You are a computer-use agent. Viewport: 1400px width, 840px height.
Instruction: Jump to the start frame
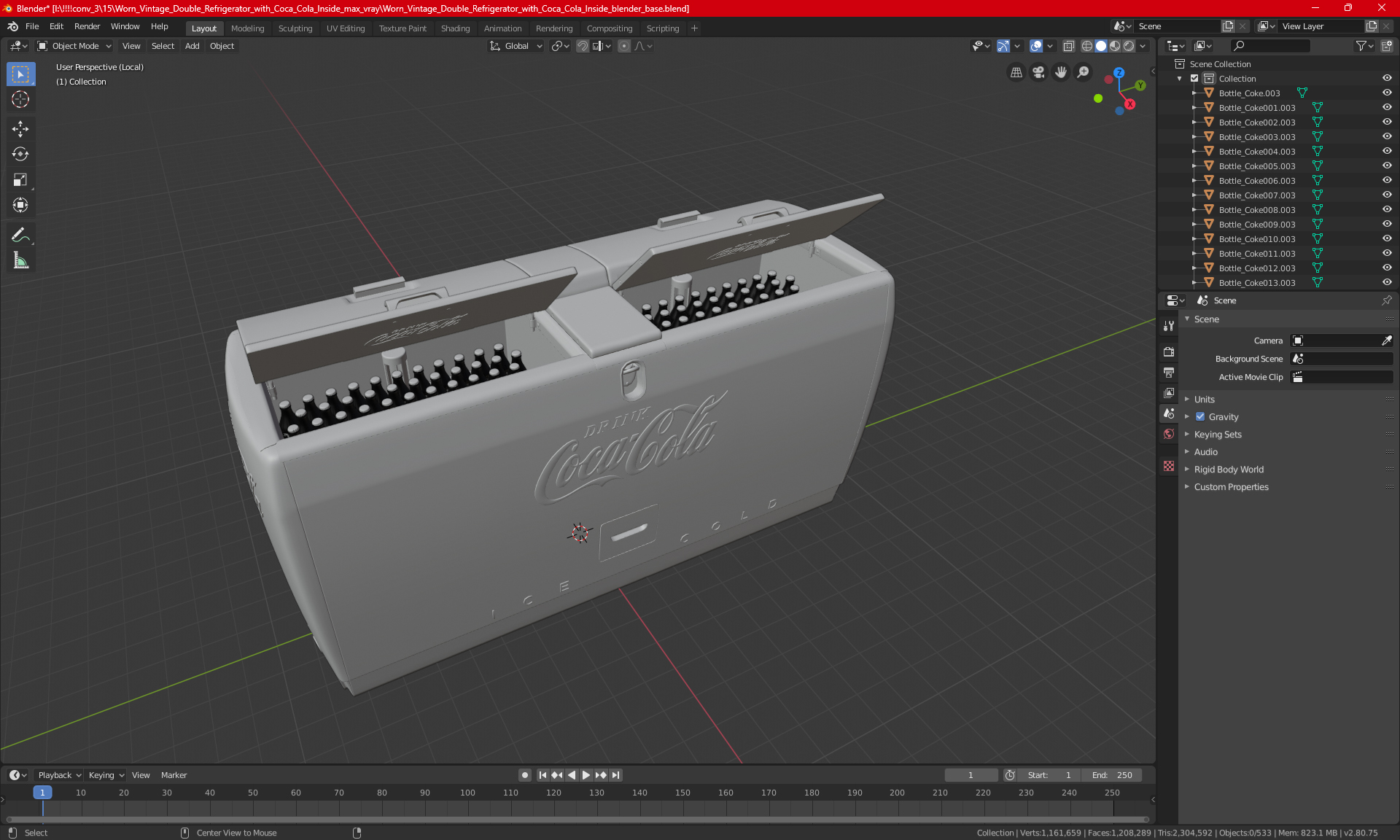coord(542,775)
